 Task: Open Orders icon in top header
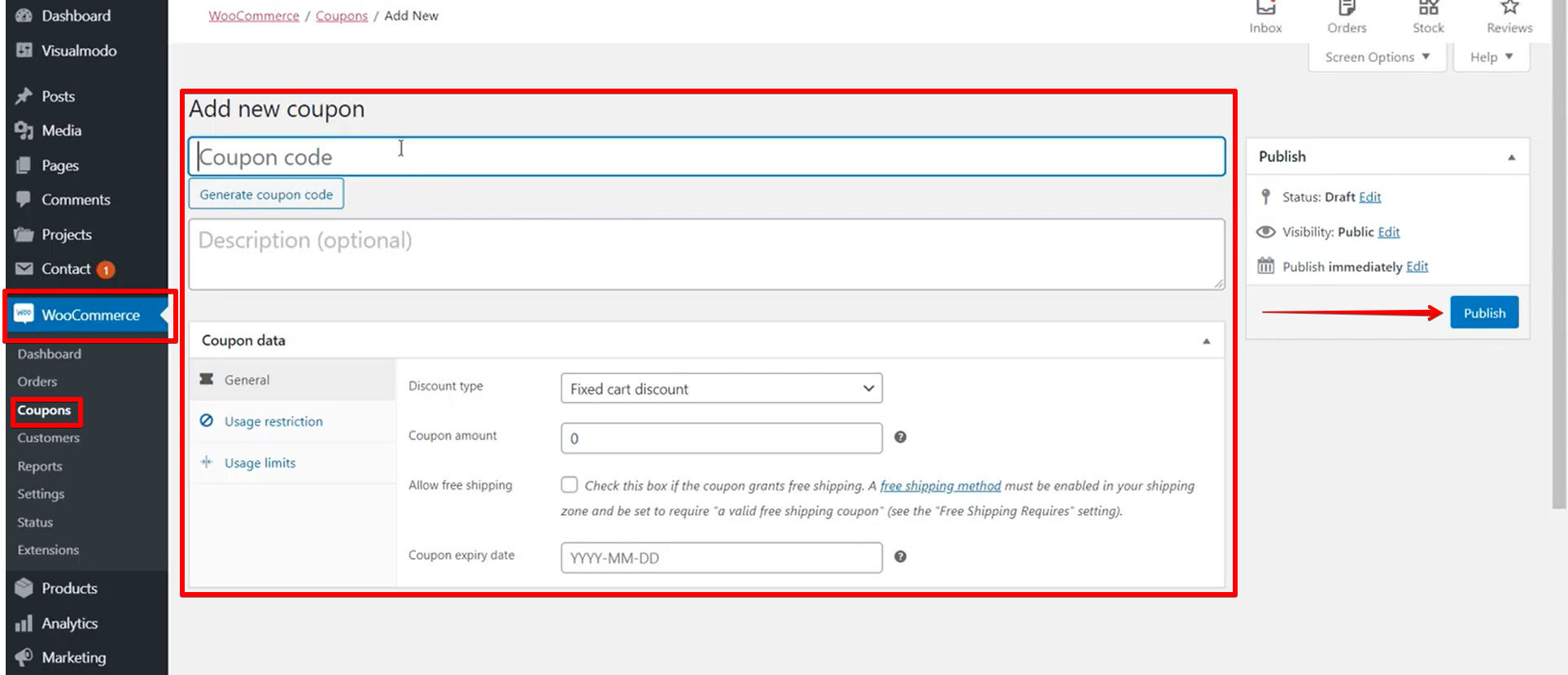(x=1347, y=10)
